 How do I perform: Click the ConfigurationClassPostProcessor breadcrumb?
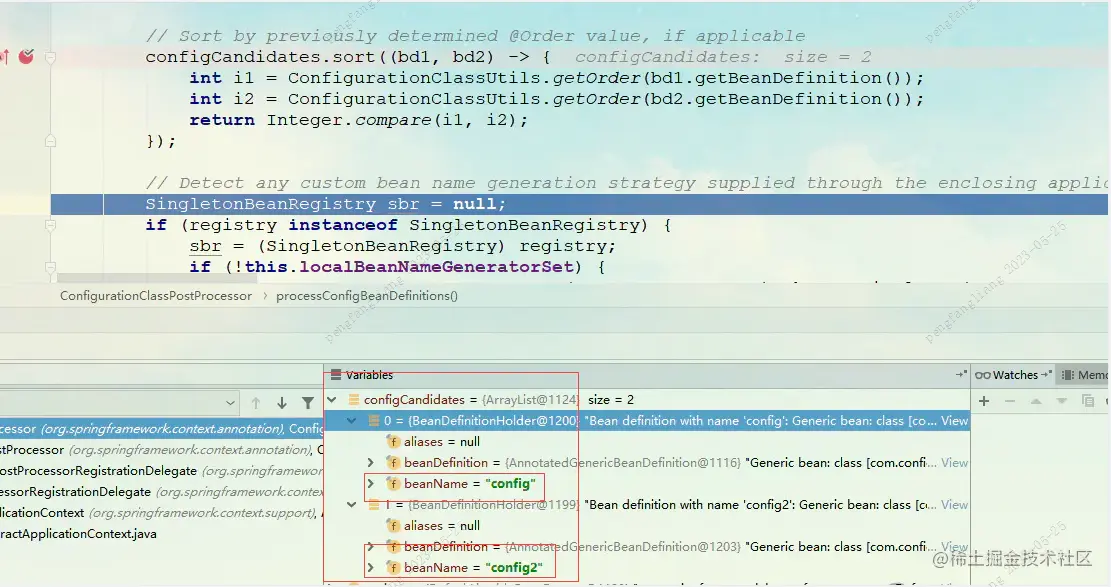coord(156,296)
